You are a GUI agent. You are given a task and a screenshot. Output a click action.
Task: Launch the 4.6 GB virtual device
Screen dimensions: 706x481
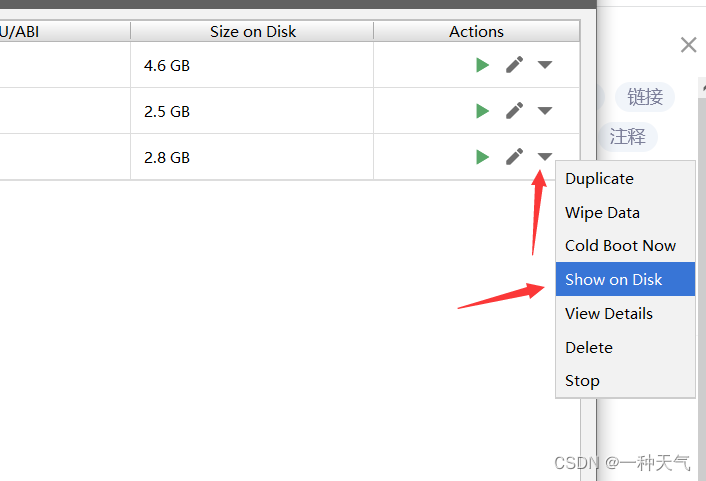tap(482, 65)
